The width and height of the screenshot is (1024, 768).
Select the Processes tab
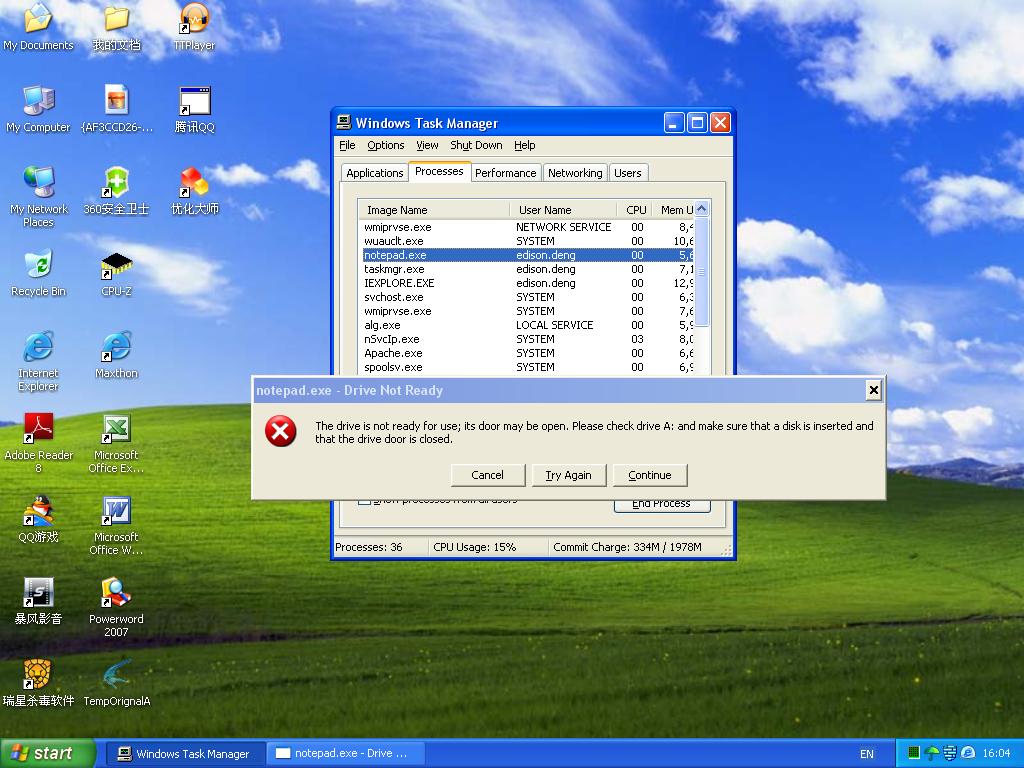pyautogui.click(x=439, y=171)
